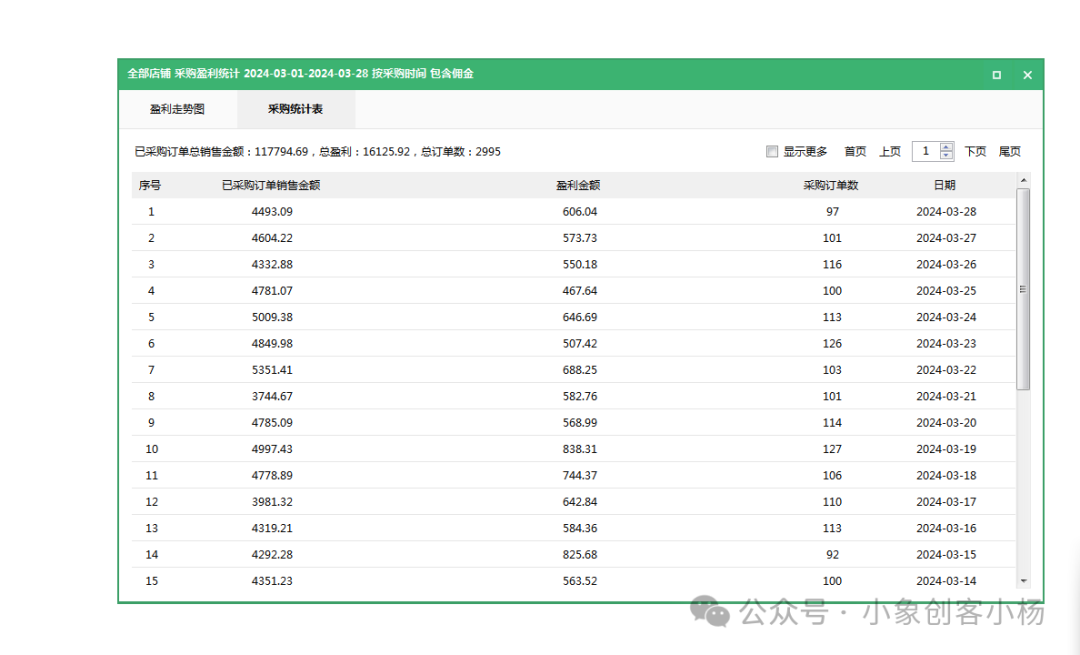Screen dimensions: 1080x655
Task: Sort by 日期 column header
Action: 945,185
